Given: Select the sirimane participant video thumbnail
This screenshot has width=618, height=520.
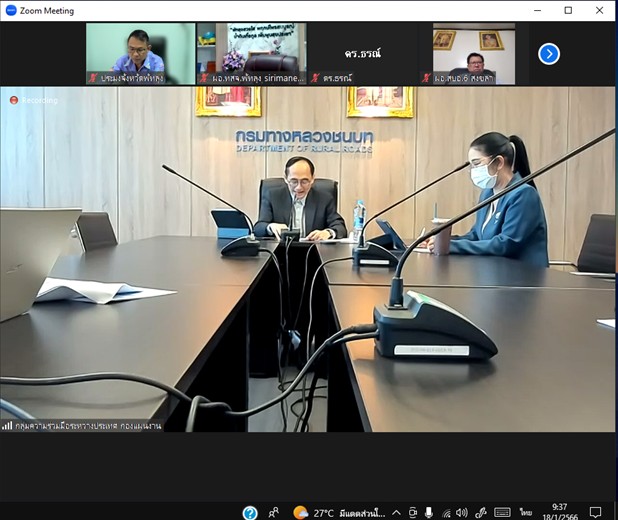Looking at the screenshot, I should click(x=252, y=54).
